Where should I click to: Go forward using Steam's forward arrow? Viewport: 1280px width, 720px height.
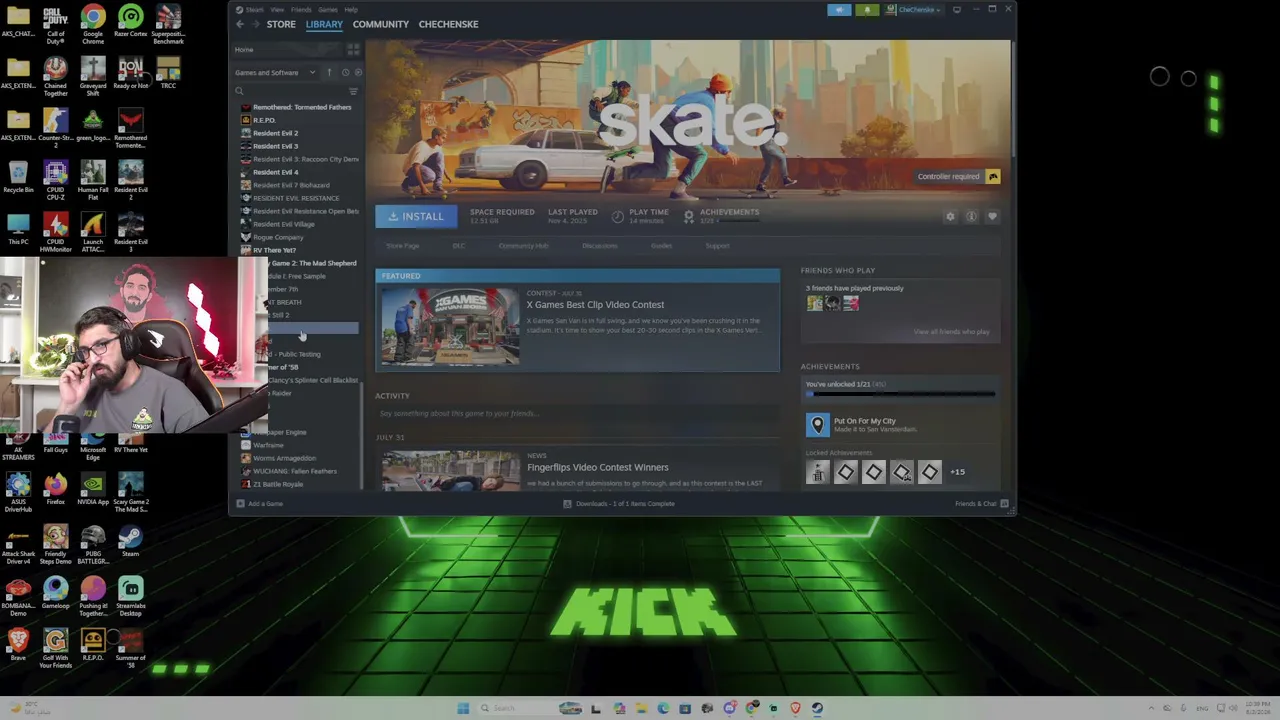(x=255, y=24)
